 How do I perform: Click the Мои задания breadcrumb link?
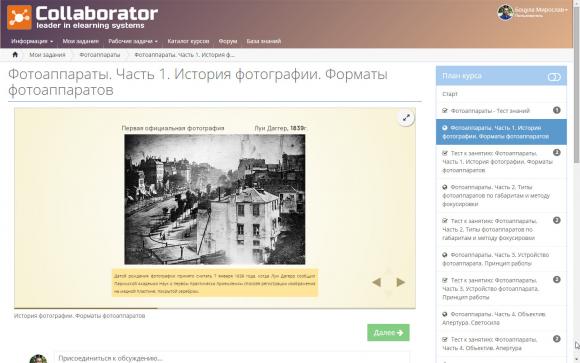tap(47, 55)
